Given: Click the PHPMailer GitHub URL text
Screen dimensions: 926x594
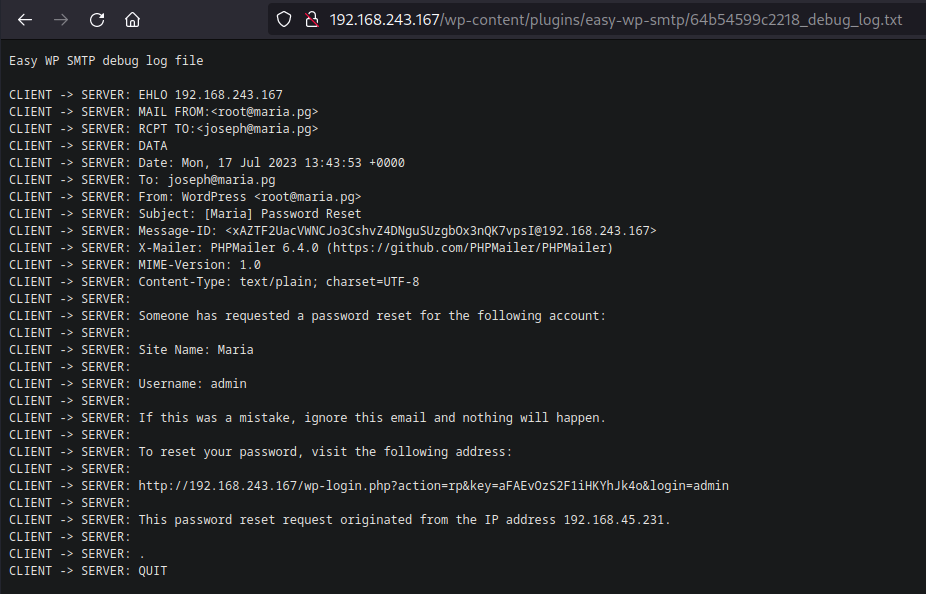Looking at the screenshot, I should point(469,247).
